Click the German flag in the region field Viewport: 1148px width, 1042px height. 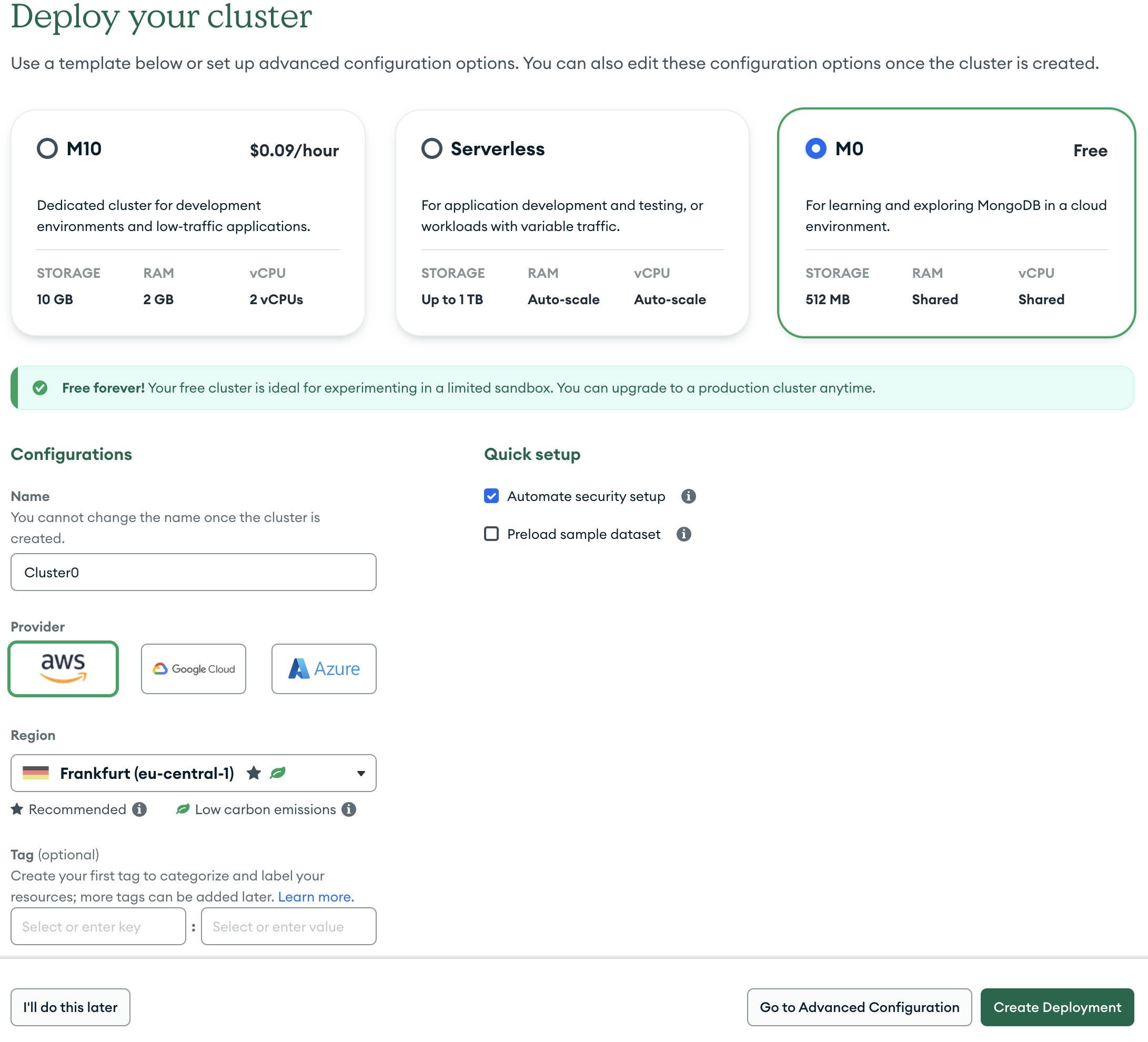[36, 773]
